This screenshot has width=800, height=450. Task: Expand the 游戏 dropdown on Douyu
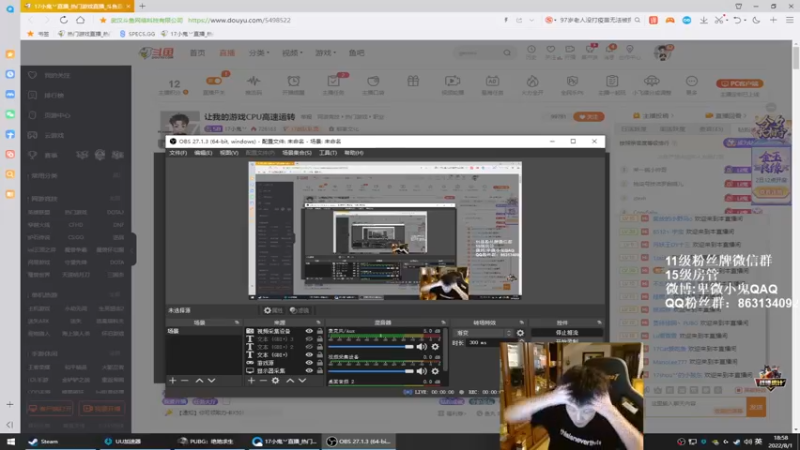(325, 53)
